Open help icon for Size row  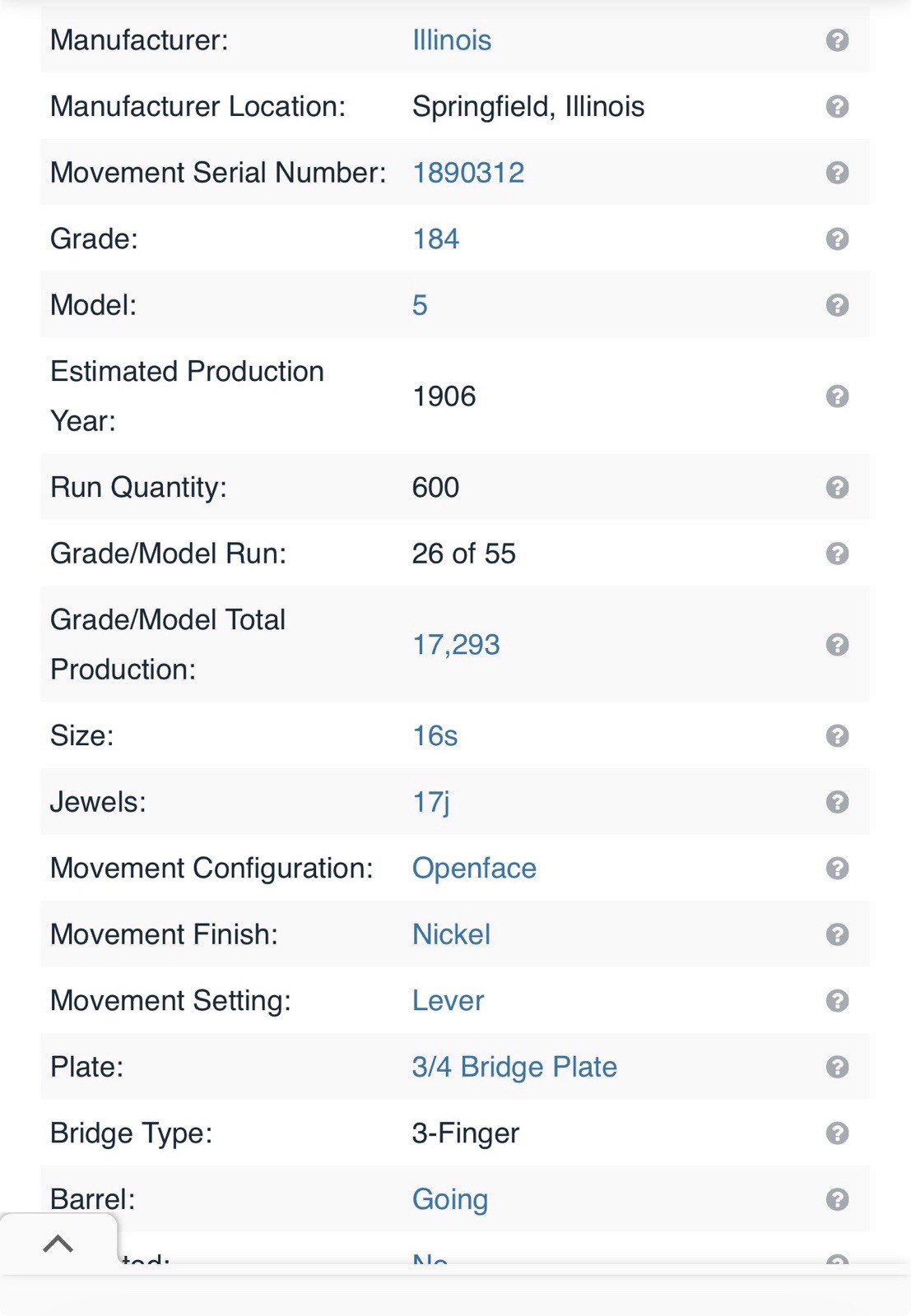pyautogui.click(x=837, y=735)
